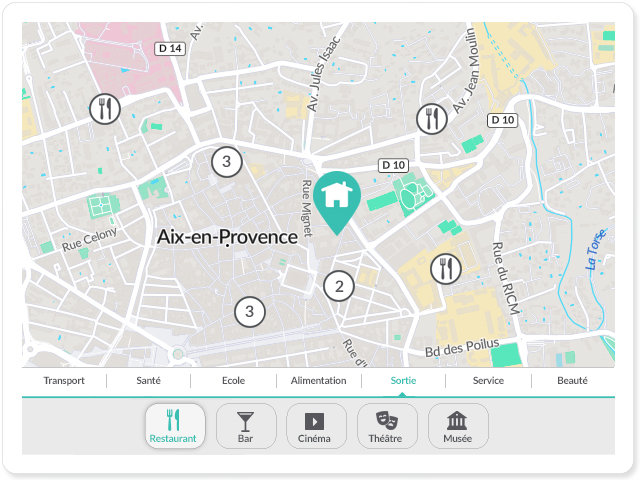The image size is (640, 480).
Task: Select restaurant marker near D 14
Action: point(105,109)
